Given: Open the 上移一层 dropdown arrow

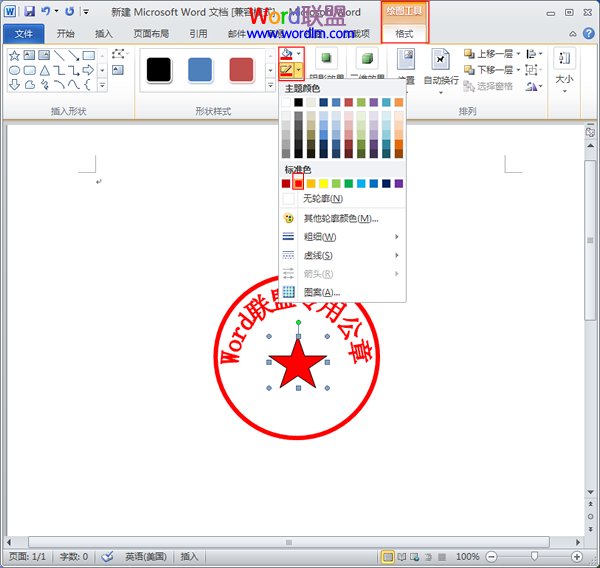Looking at the screenshot, I should 518,54.
